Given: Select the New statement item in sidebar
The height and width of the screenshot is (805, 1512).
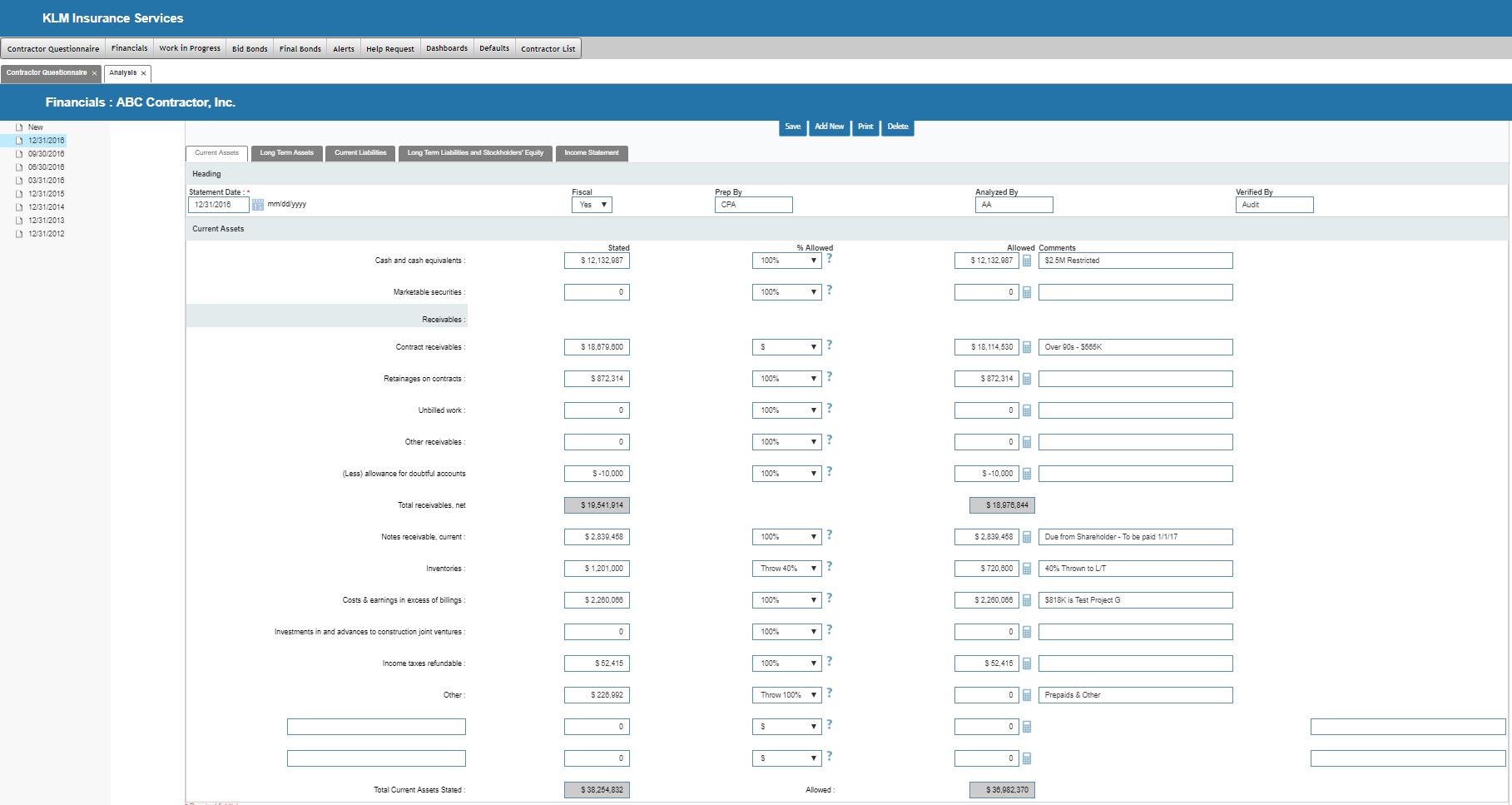Looking at the screenshot, I should (35, 127).
